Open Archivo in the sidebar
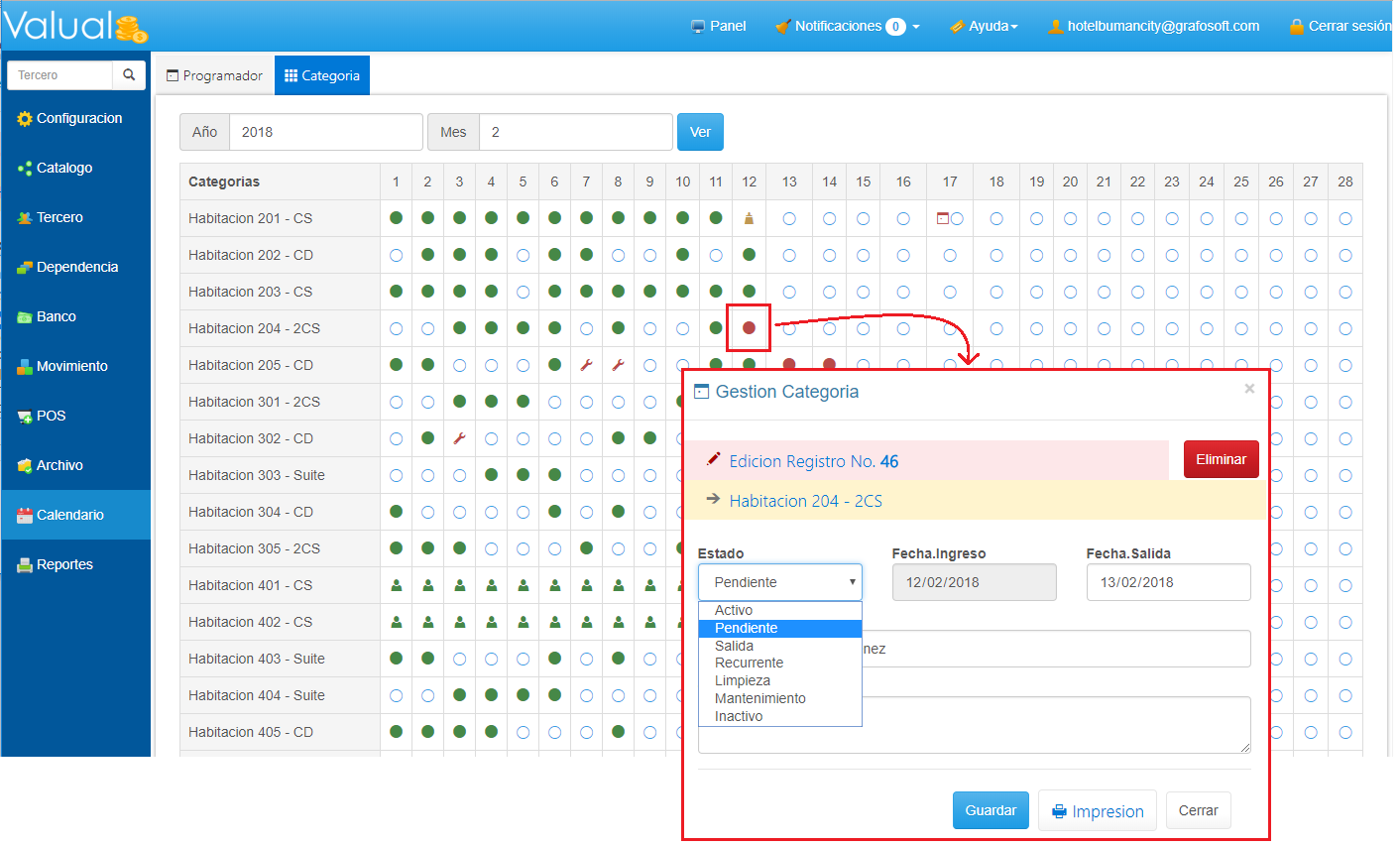 click(x=51, y=465)
